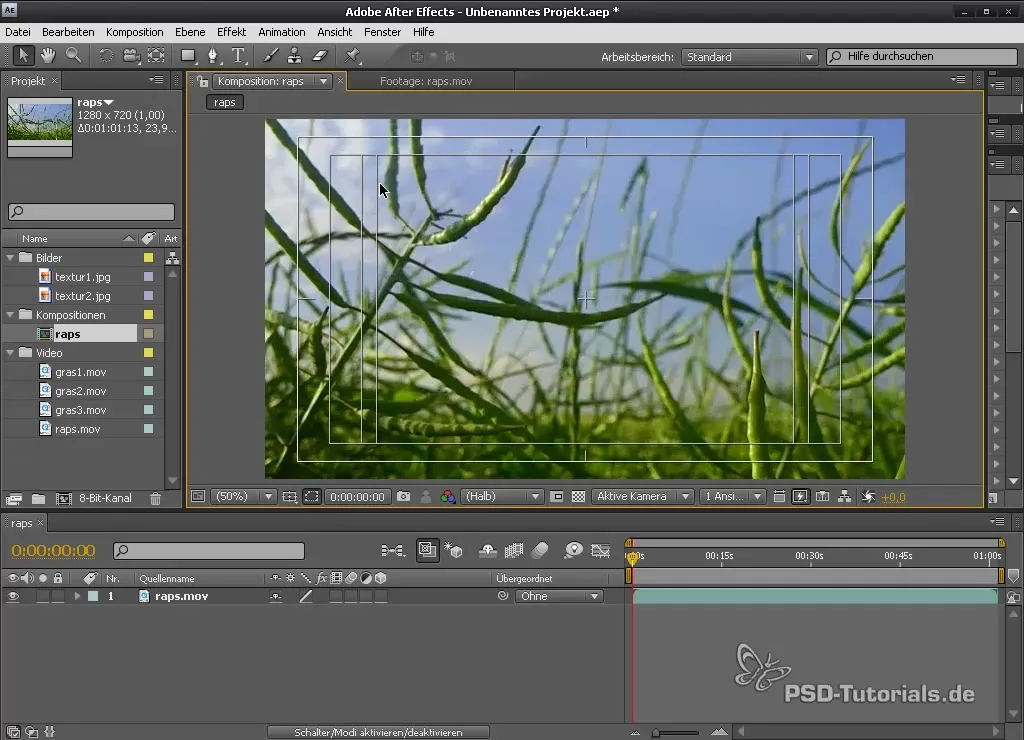1024x740 pixels.
Task: Click the snapshot camera icon in viewer
Action: tap(404, 496)
